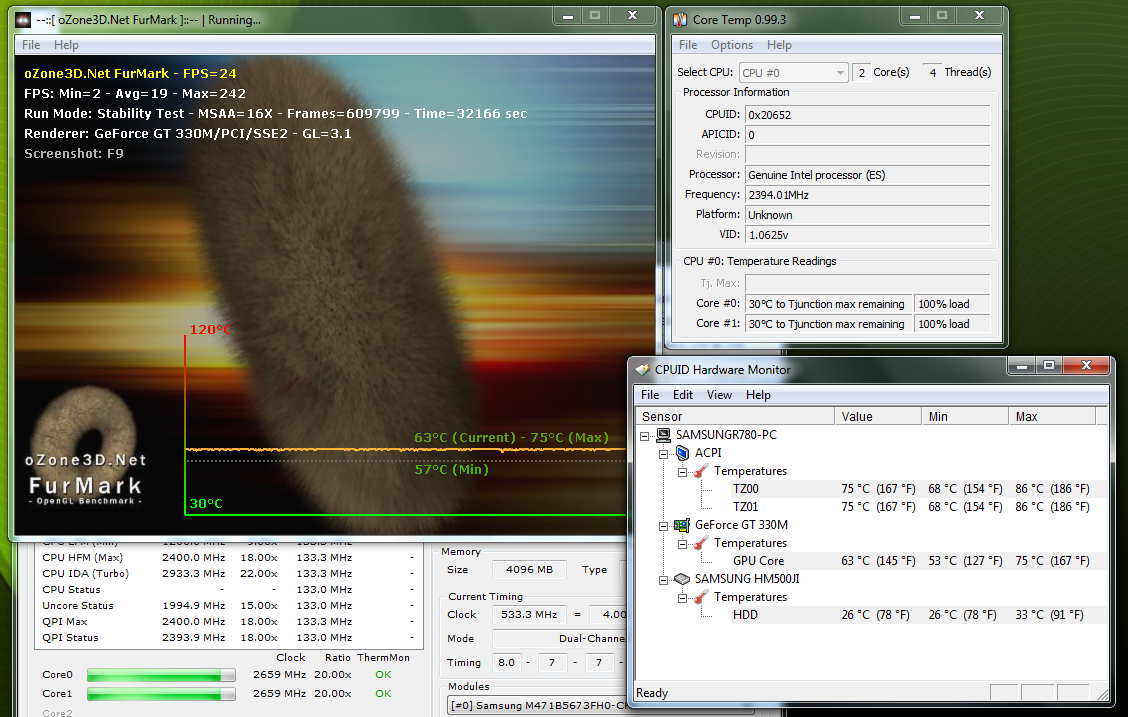Click the Modules Samsung M471B5673FH0 entry
Viewport: 1128px width, 717px height.
[x=538, y=705]
